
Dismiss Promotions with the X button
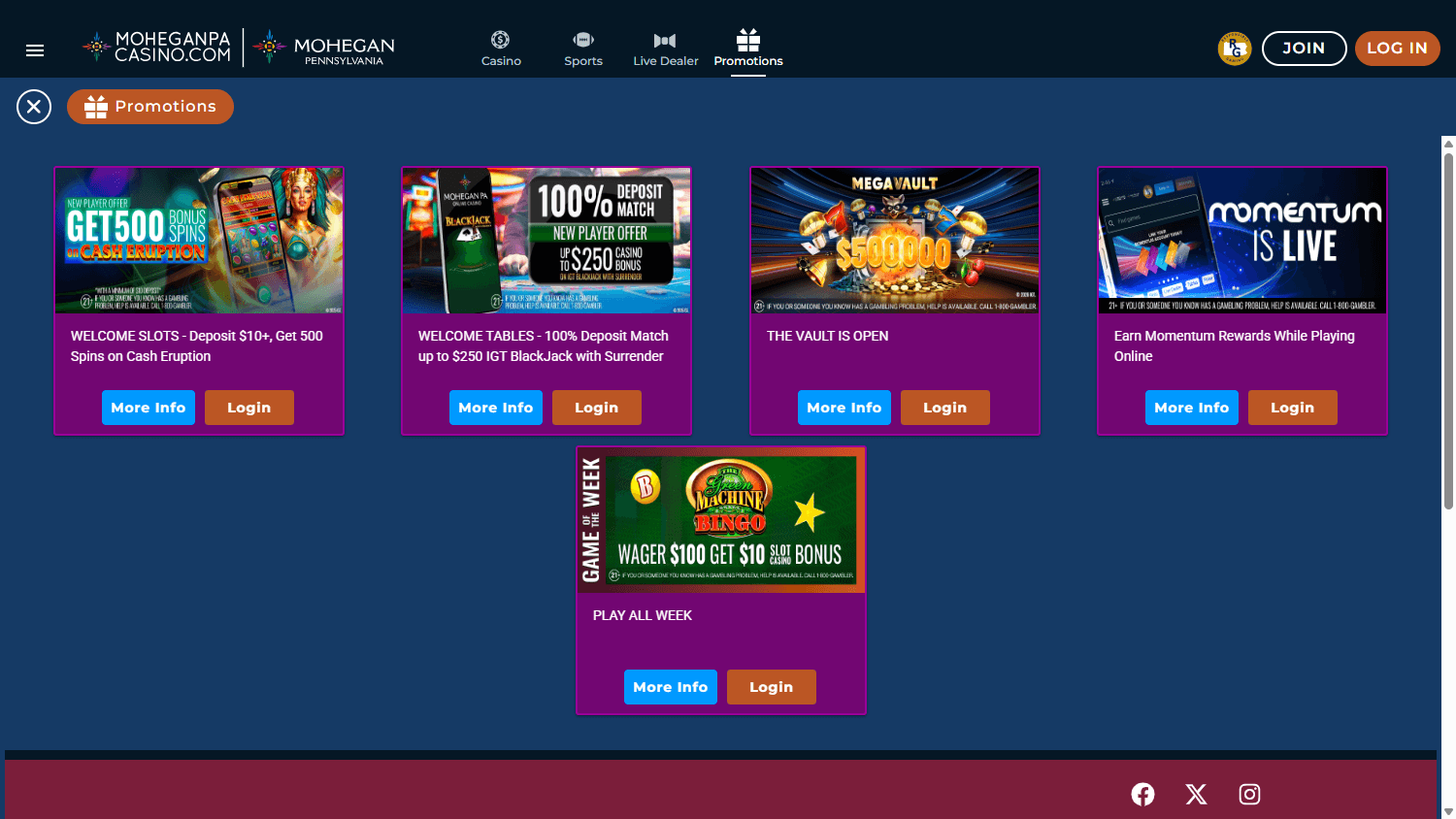pos(33,107)
